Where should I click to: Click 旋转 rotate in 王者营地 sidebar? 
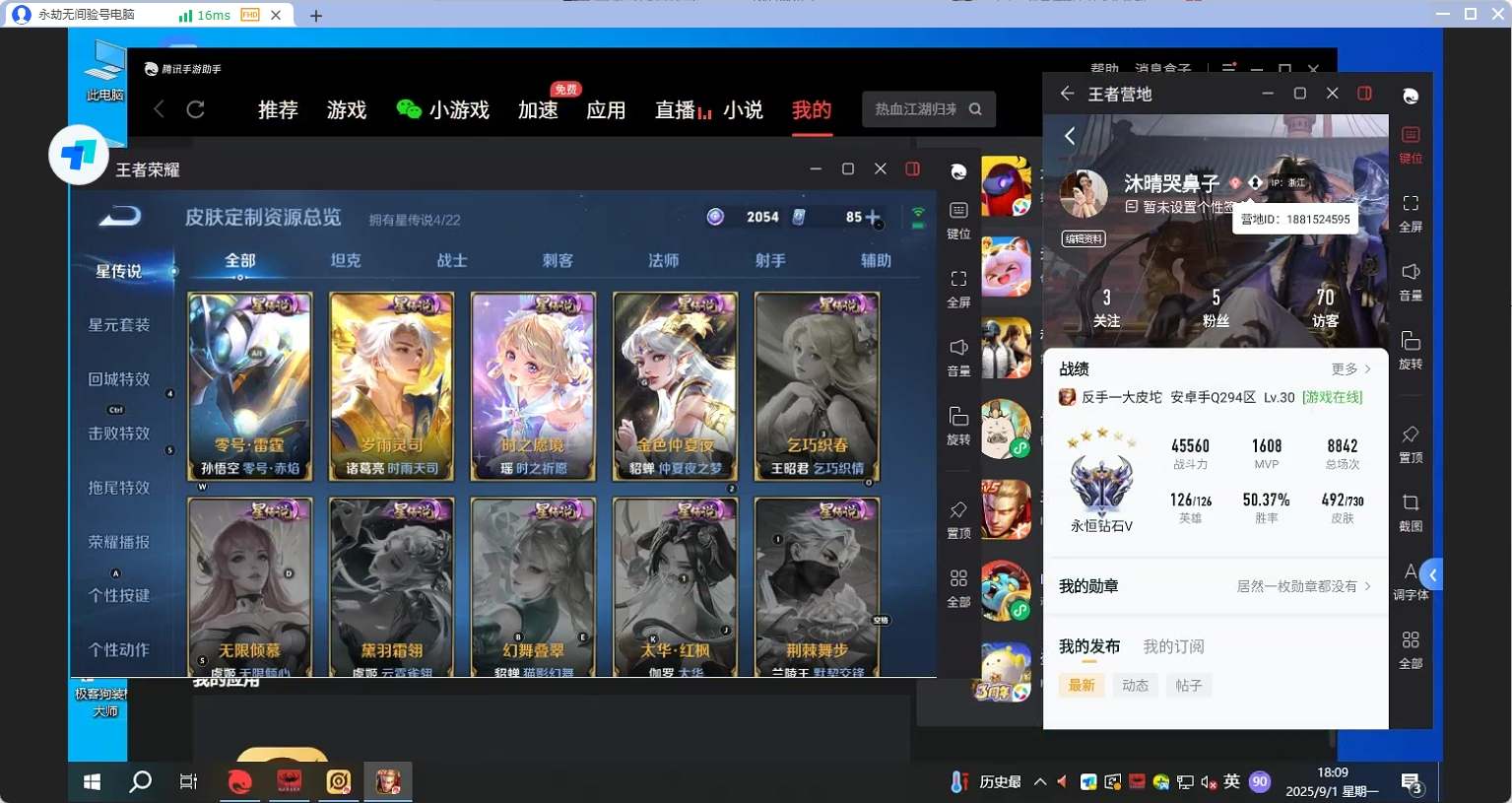1411,350
